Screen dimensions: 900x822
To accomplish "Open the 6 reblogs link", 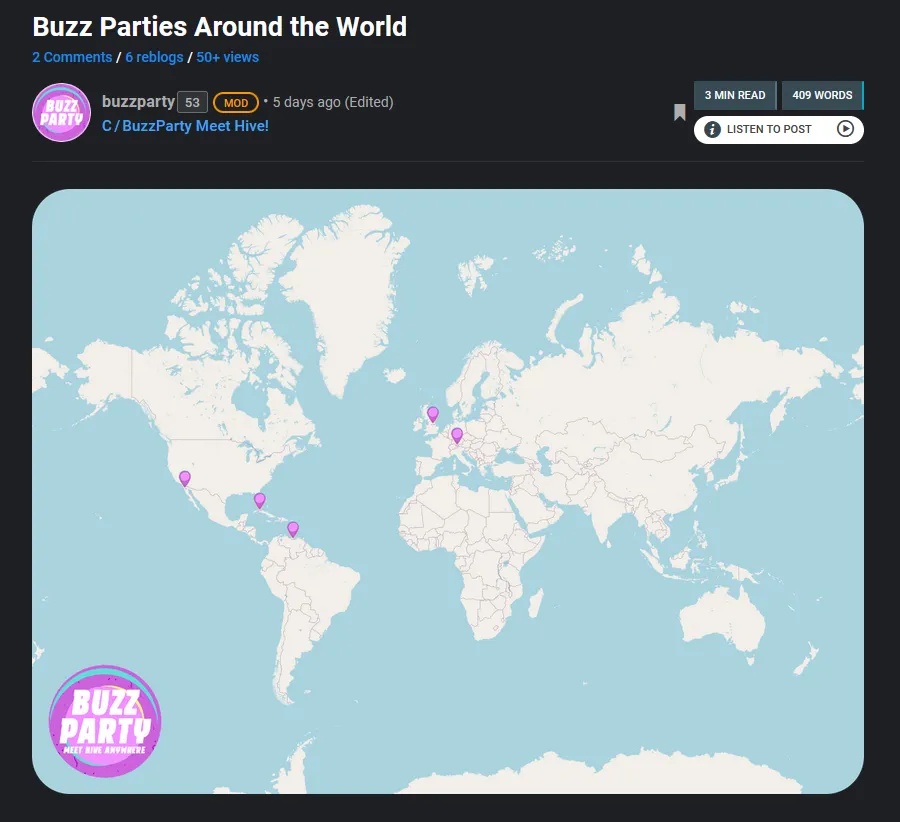I will [x=154, y=57].
